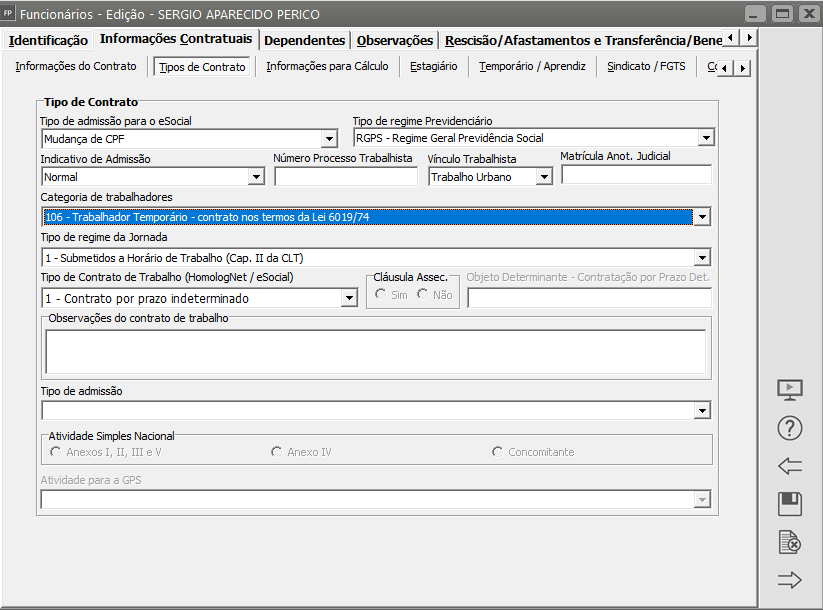Open help via question mark icon
Viewport: 823px width, 610px height.
(x=790, y=428)
